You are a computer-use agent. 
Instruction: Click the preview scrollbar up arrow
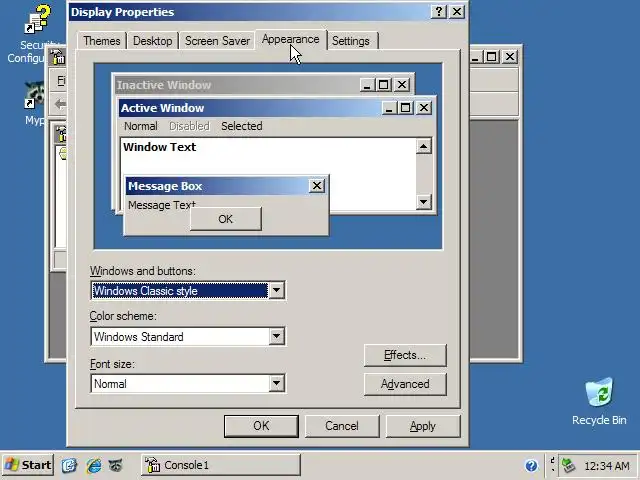click(424, 146)
